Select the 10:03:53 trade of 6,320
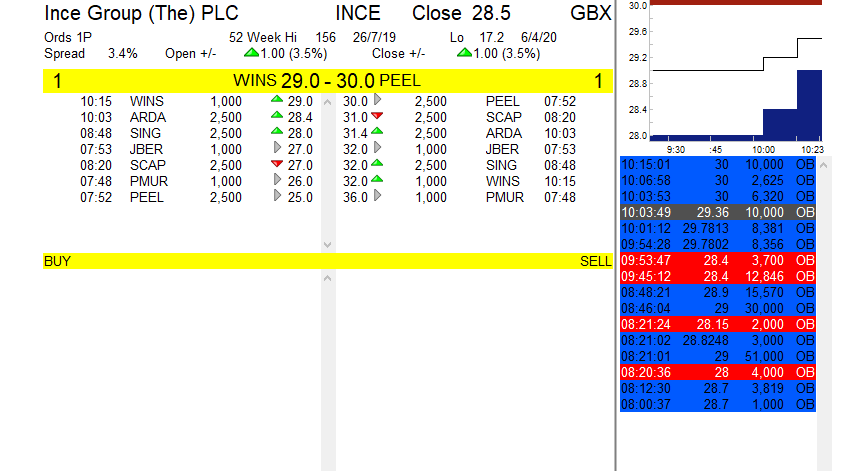Screen dimensions: 854x471 (x=718, y=197)
